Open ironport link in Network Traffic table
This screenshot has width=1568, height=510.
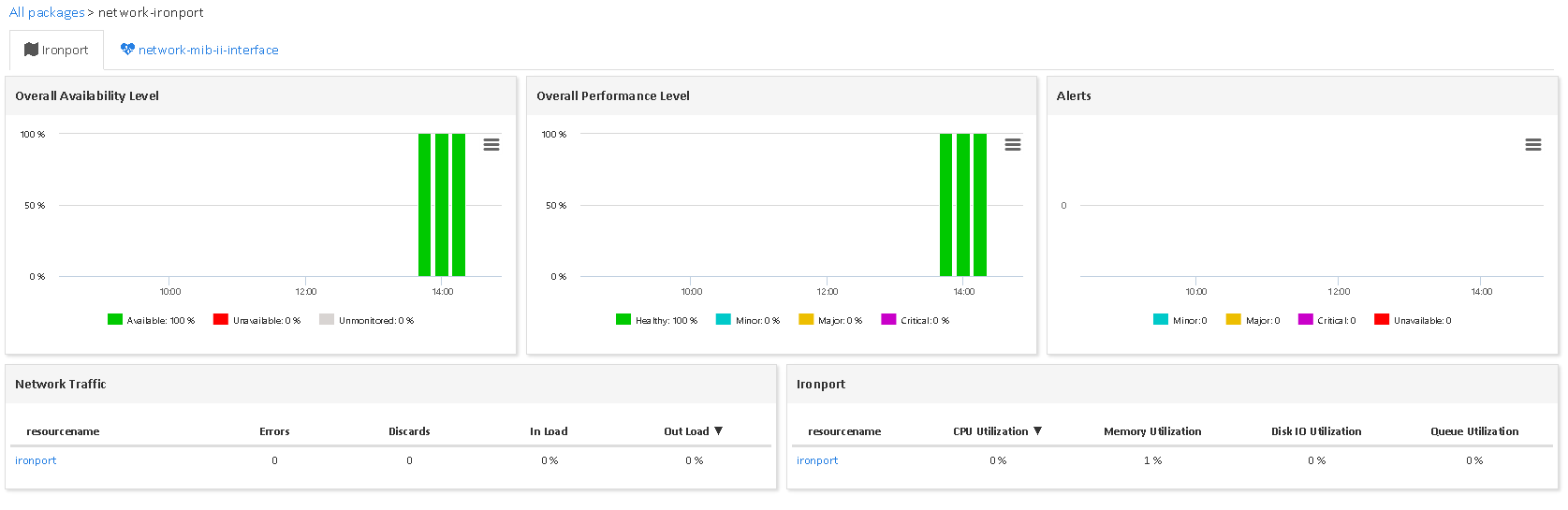click(36, 460)
